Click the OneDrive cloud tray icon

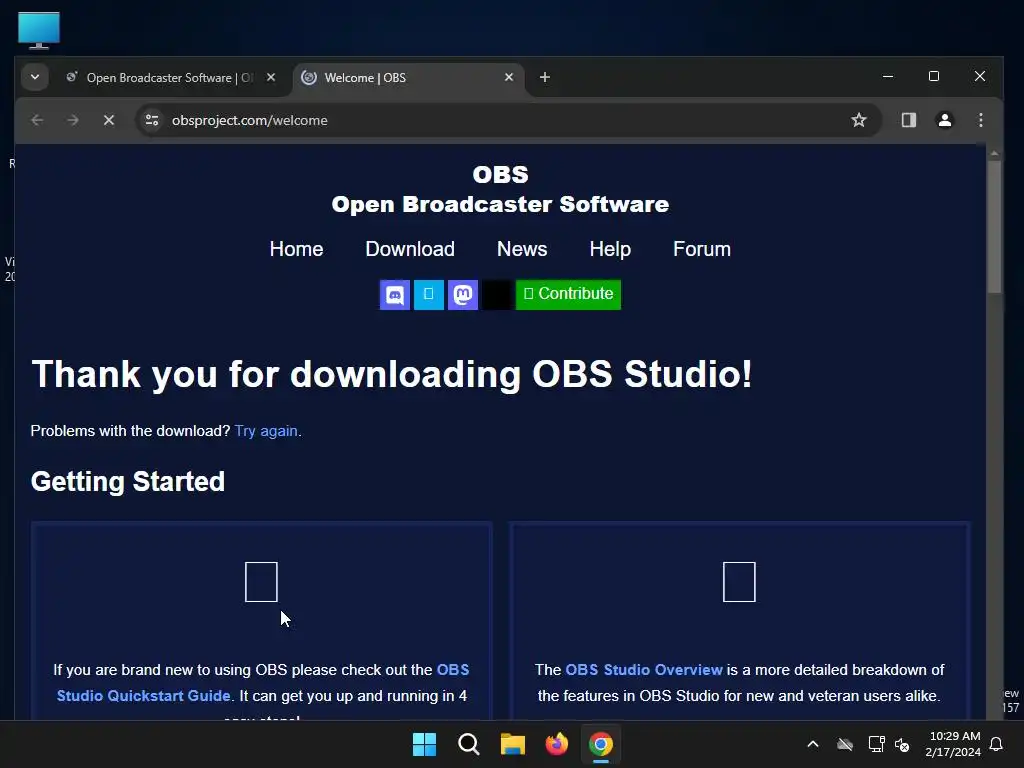[x=845, y=744]
